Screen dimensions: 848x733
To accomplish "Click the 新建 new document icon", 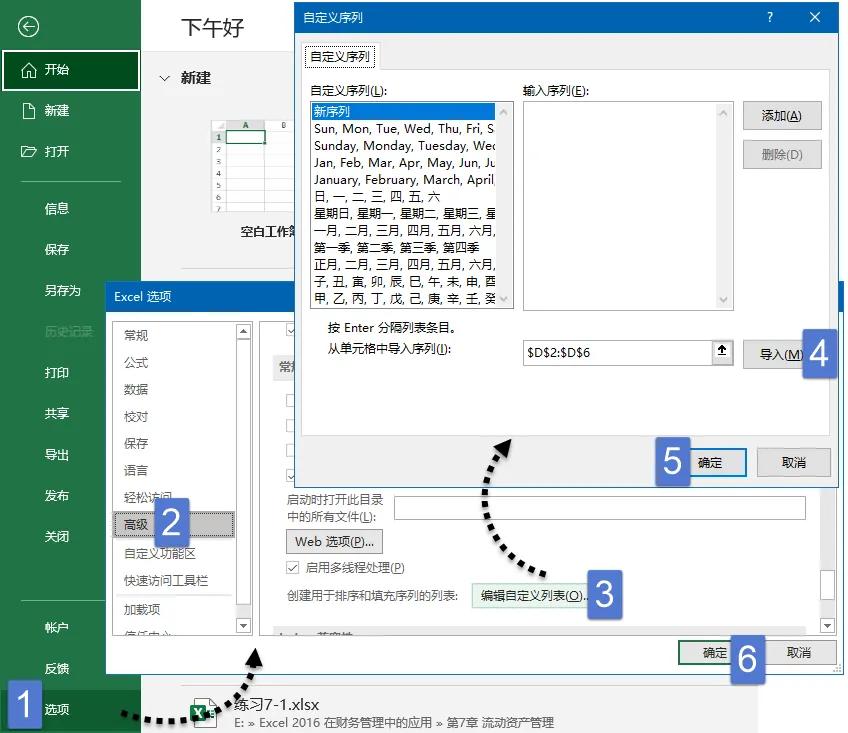I will [29, 110].
